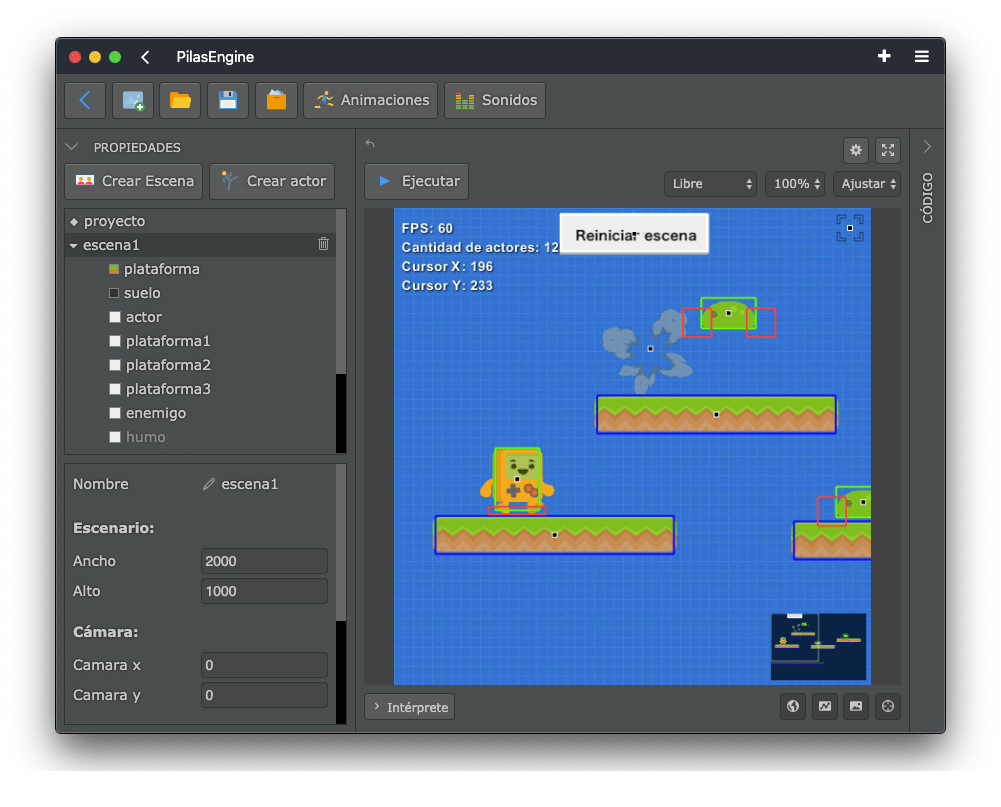Click the picture icon in bottom bar
This screenshot has height=807, width=1001.
coord(856,706)
